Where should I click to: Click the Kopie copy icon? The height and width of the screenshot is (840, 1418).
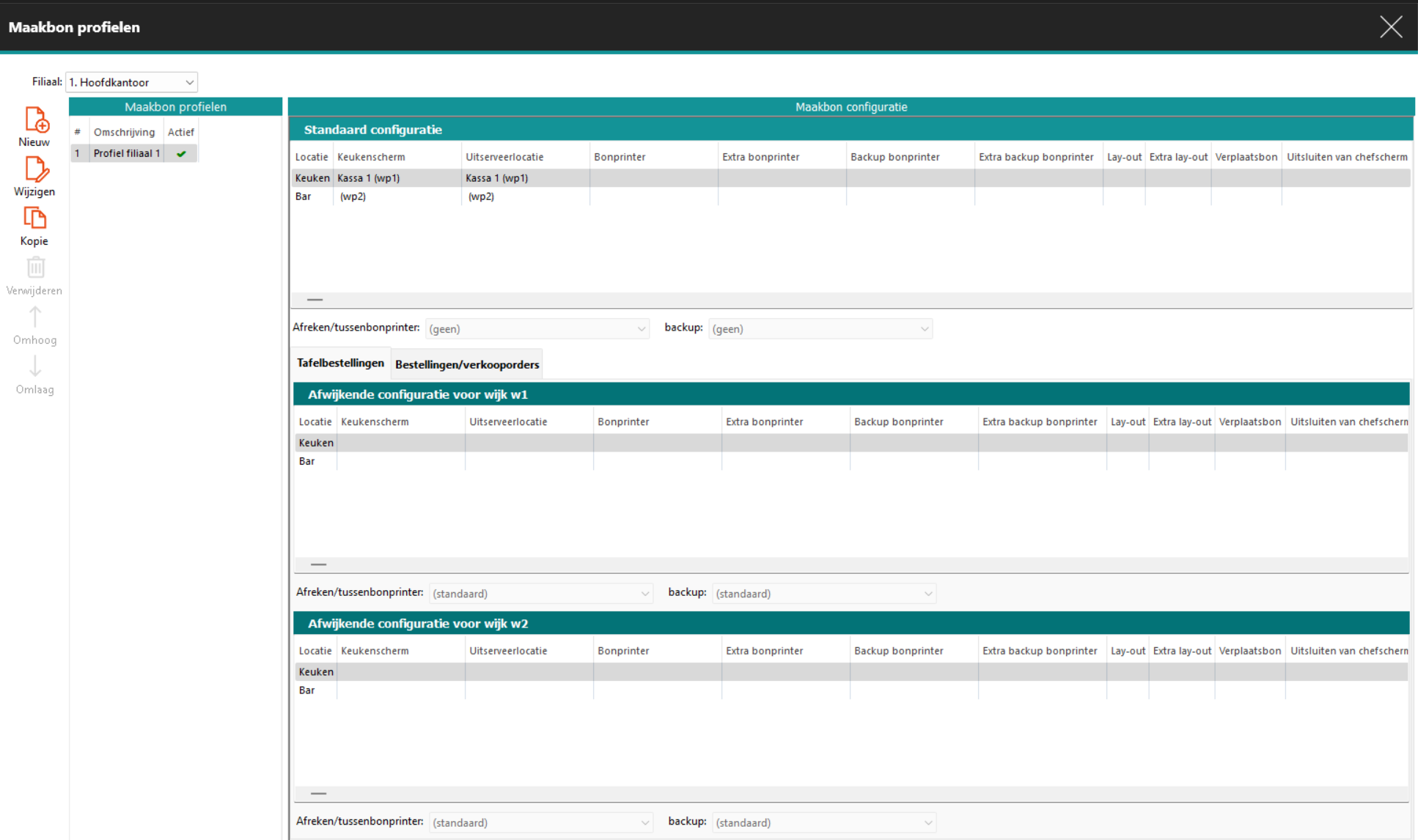pyautogui.click(x=35, y=218)
